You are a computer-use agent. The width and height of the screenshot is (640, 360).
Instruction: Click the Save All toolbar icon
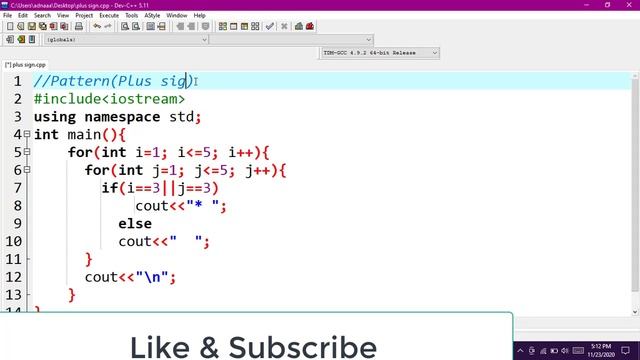coord(42,26)
